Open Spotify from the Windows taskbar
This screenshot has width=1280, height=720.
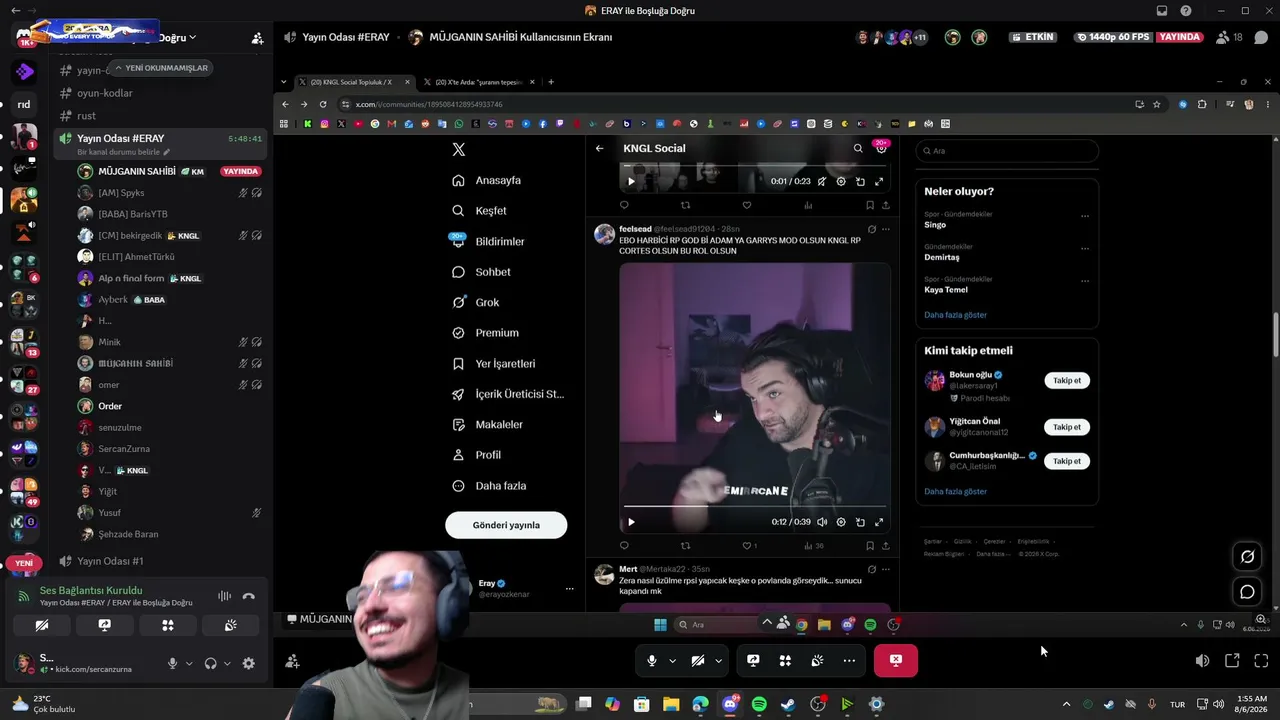pos(759,704)
